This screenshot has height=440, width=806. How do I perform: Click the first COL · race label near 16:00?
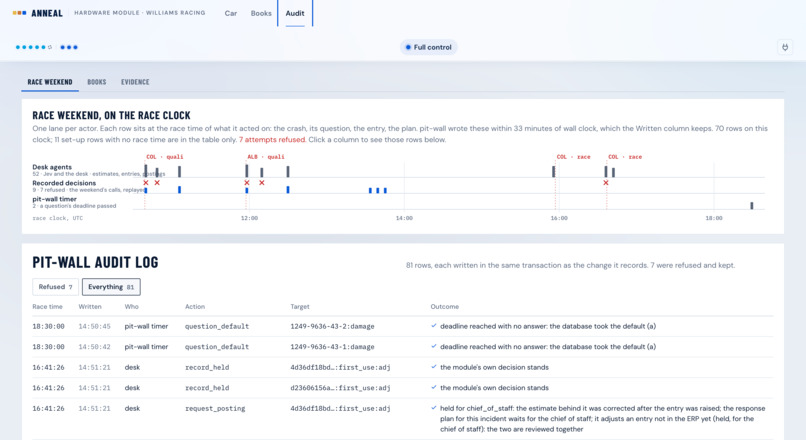[574, 157]
